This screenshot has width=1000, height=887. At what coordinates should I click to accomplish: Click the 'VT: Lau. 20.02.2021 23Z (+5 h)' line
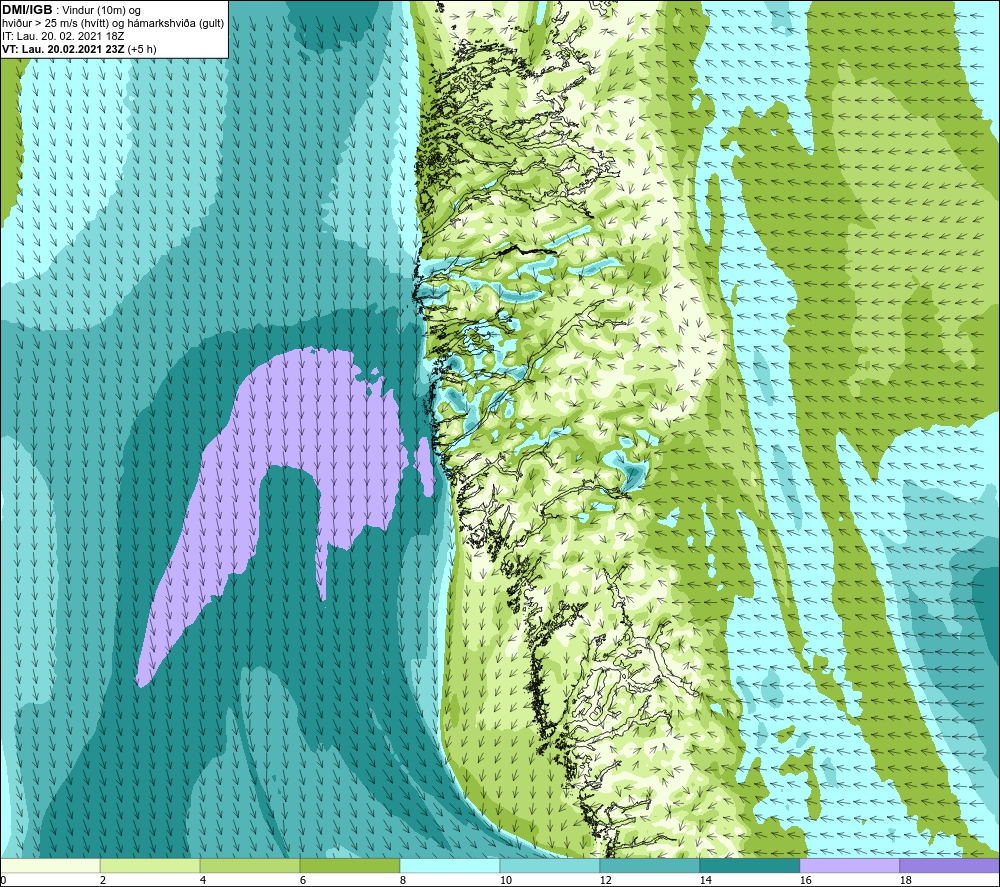[78, 49]
